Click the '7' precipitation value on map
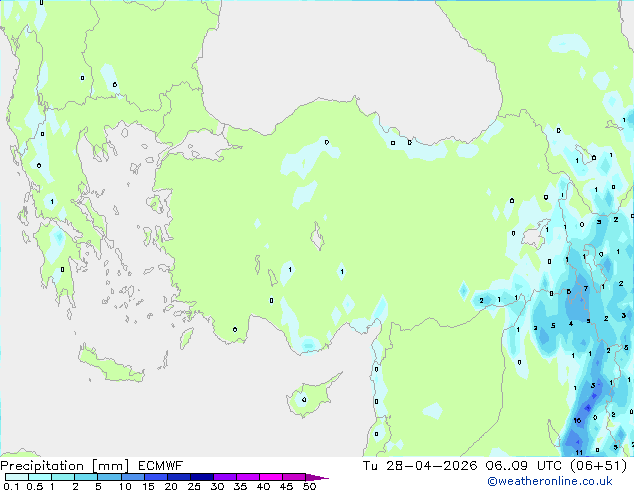This screenshot has height=490, width=634. point(586,288)
